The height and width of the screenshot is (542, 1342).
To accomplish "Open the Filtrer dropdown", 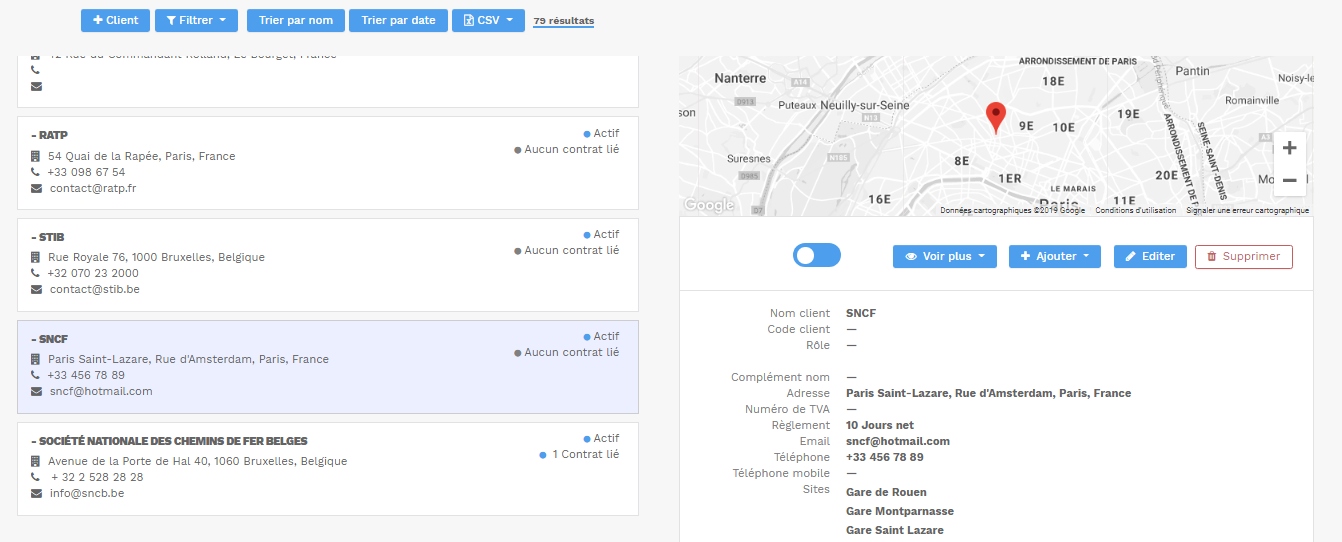I will (196, 20).
